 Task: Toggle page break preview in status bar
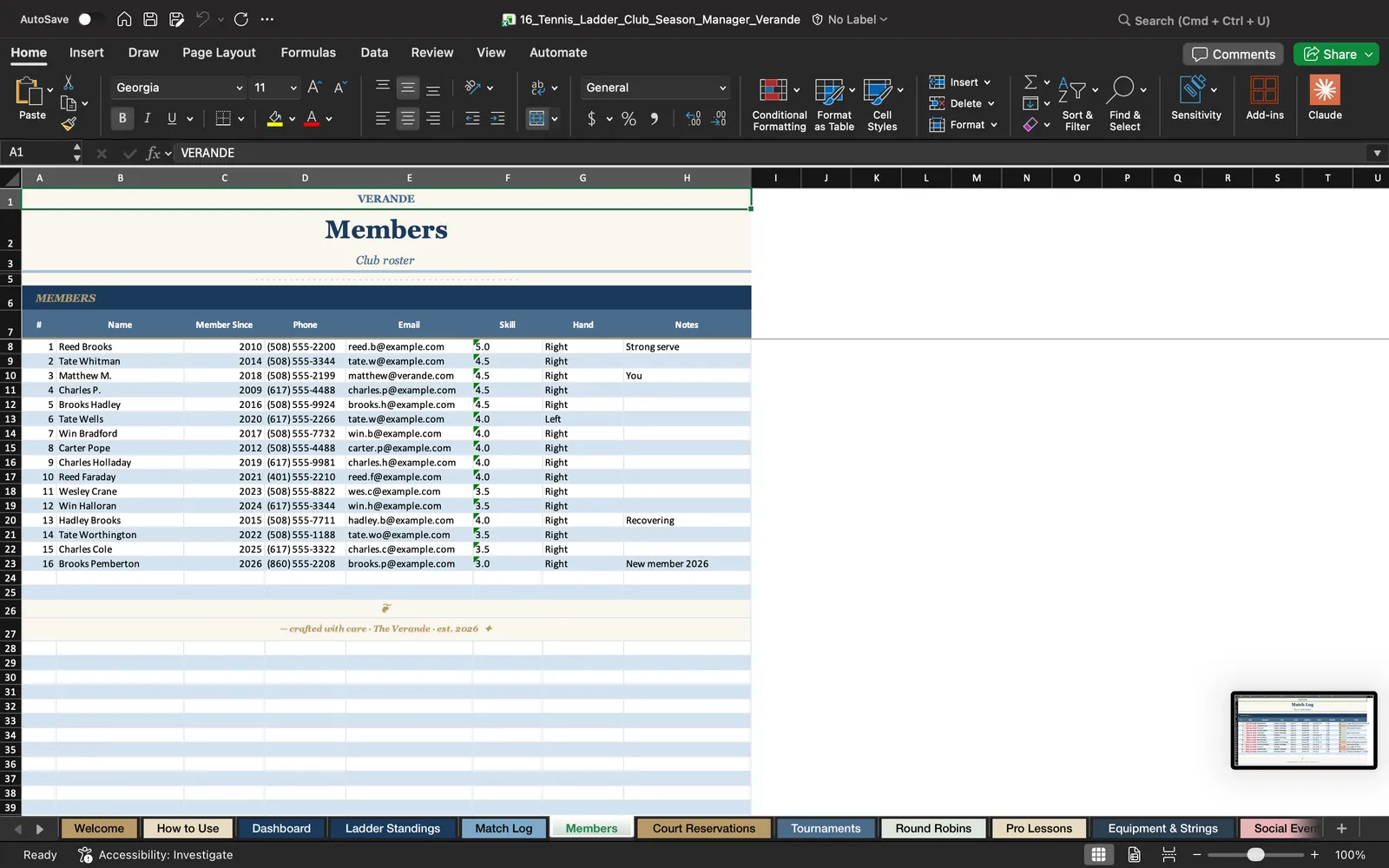tap(1168, 854)
